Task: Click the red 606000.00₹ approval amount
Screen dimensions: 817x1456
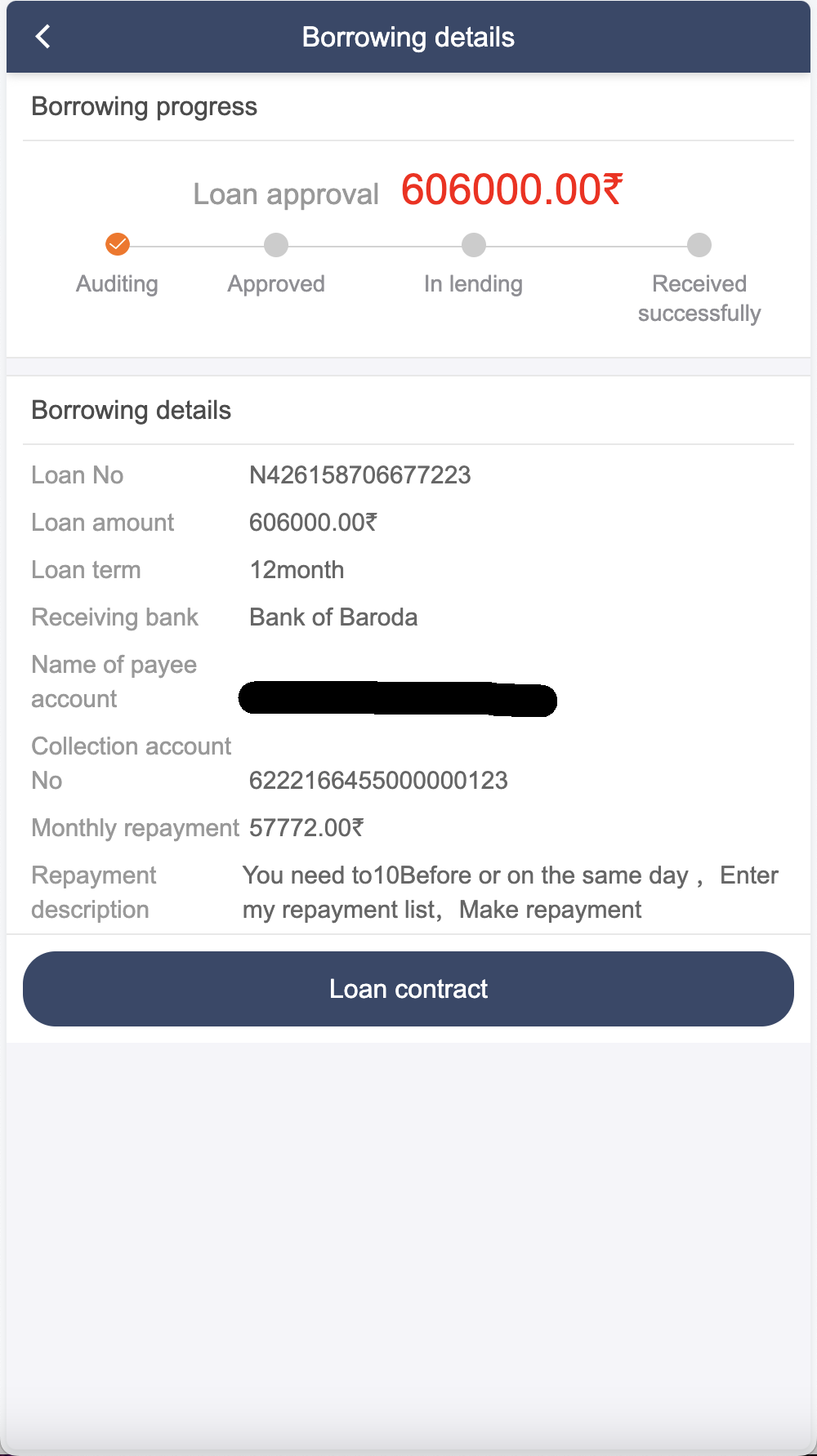Action: 512,190
